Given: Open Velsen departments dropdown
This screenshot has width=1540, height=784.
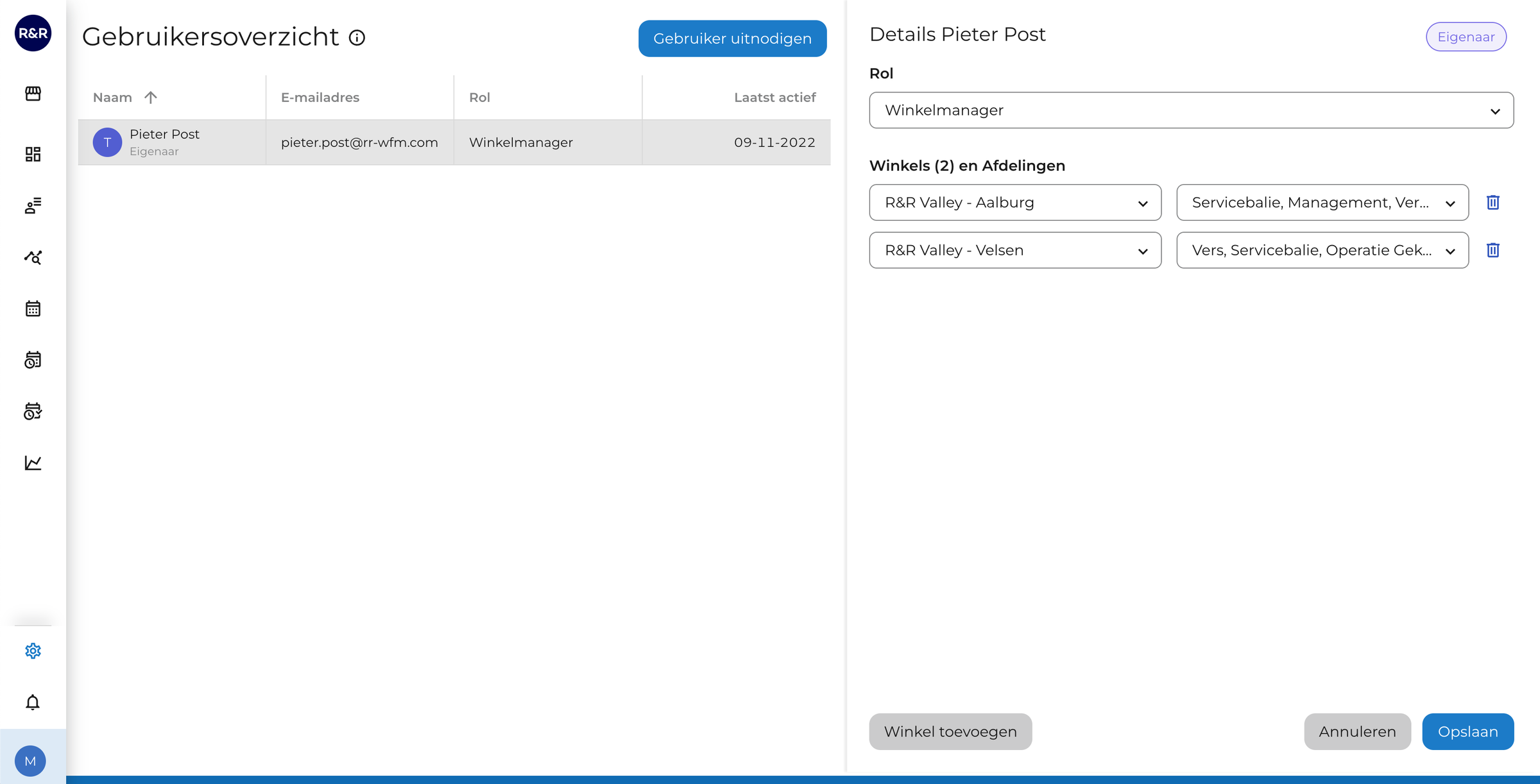Looking at the screenshot, I should [x=1322, y=250].
